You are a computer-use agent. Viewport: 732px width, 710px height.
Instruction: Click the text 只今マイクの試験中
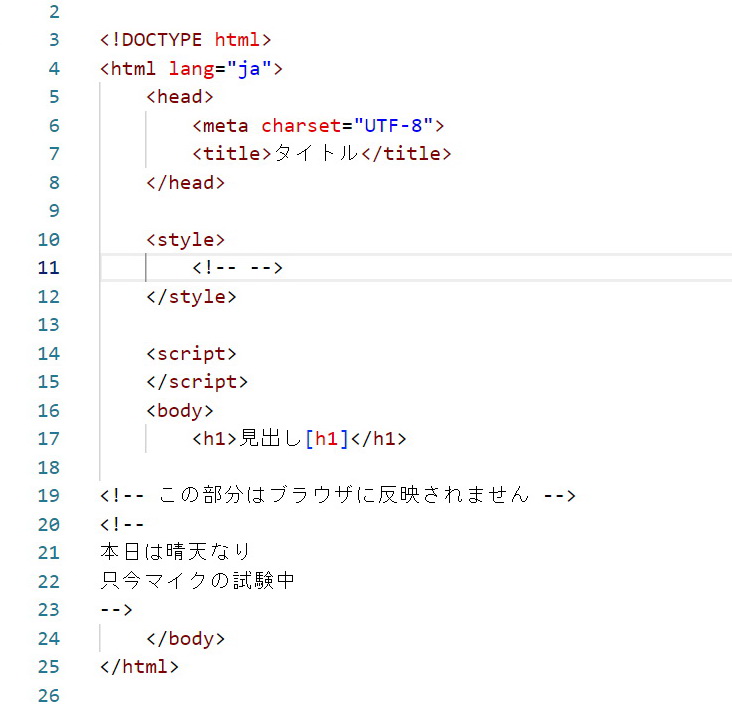[x=197, y=581]
